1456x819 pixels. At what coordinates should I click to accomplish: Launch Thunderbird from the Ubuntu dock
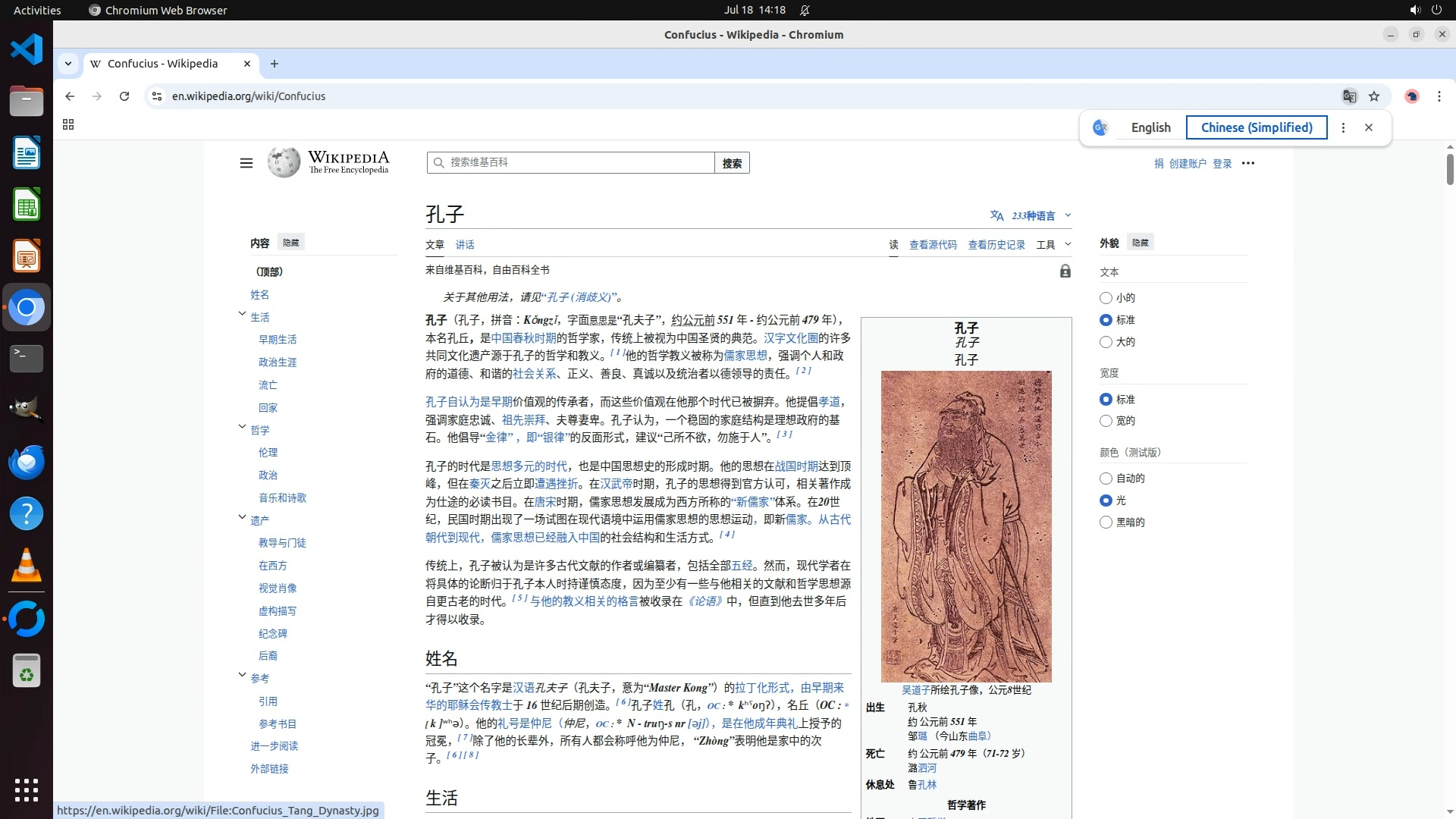coord(27,462)
